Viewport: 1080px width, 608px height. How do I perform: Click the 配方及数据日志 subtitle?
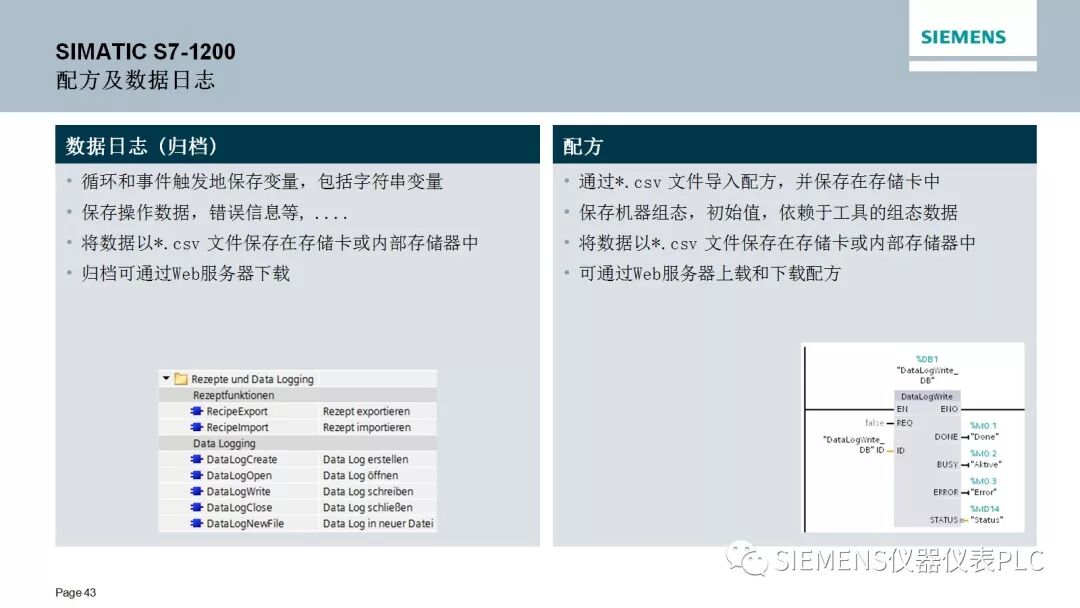point(136,80)
